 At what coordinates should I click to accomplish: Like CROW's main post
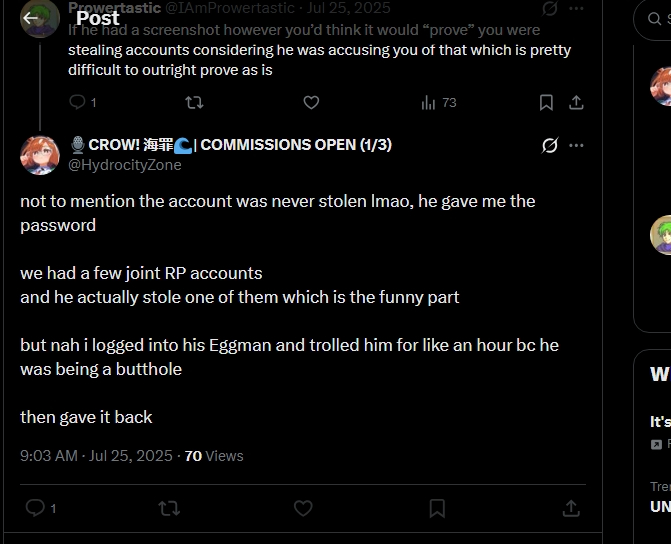(x=303, y=508)
